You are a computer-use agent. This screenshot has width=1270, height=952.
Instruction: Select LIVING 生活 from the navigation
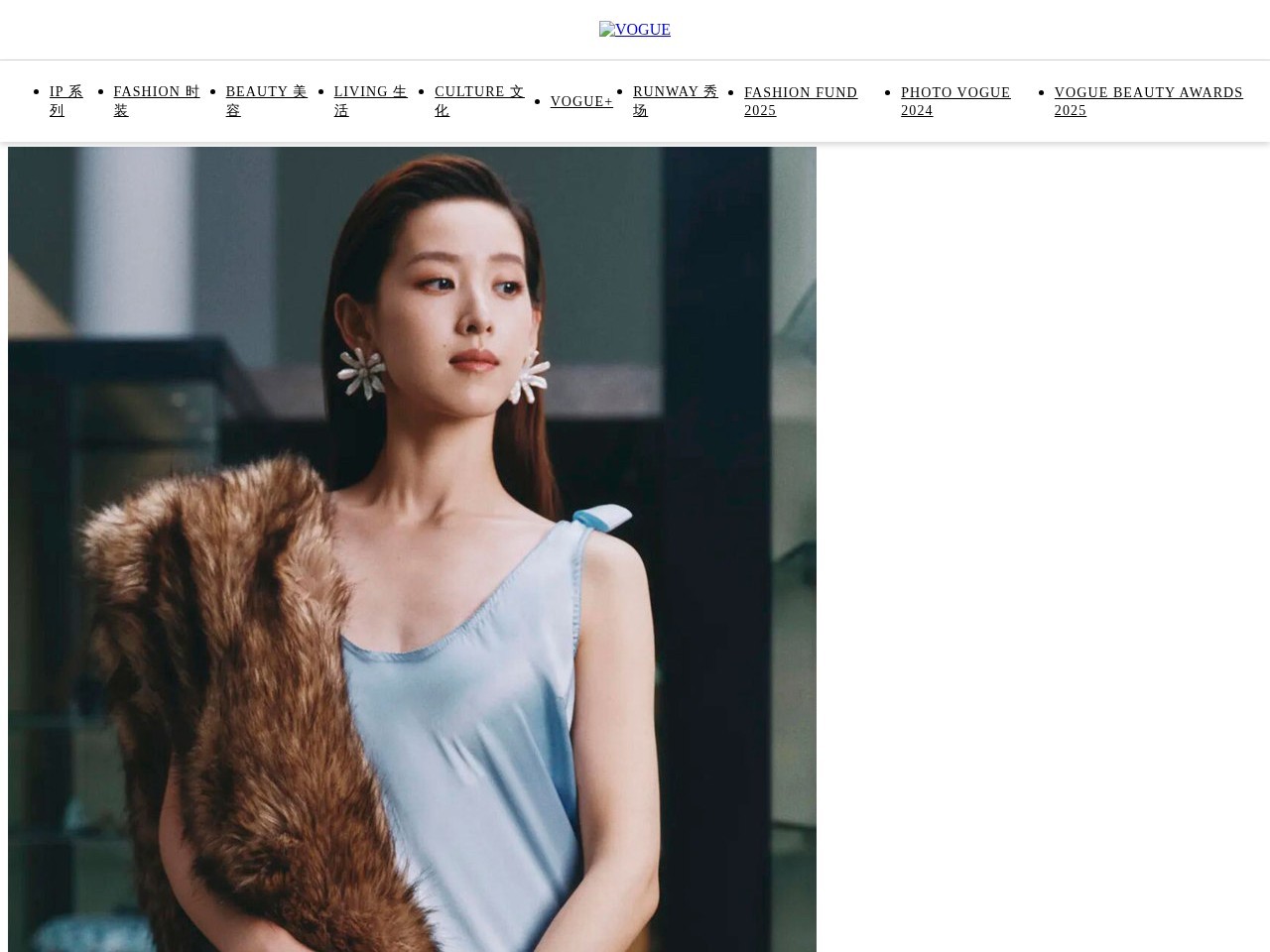pos(370,100)
